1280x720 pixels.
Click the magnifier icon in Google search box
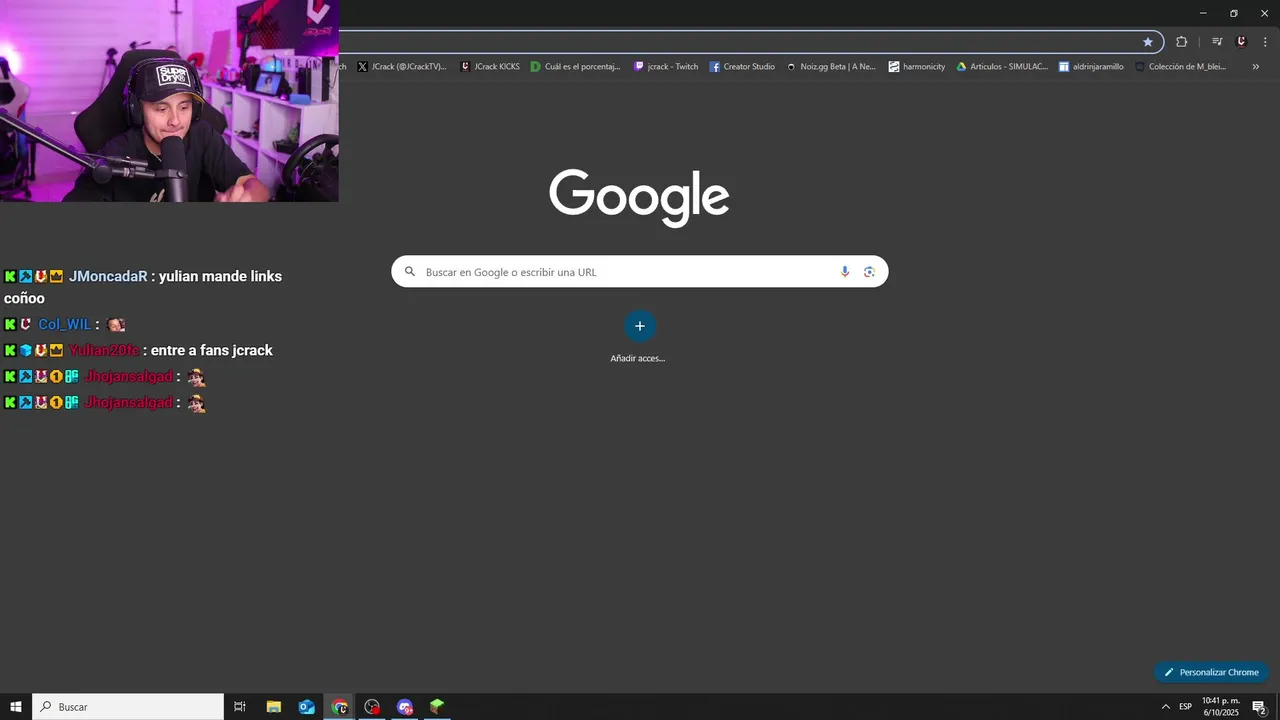tap(409, 272)
